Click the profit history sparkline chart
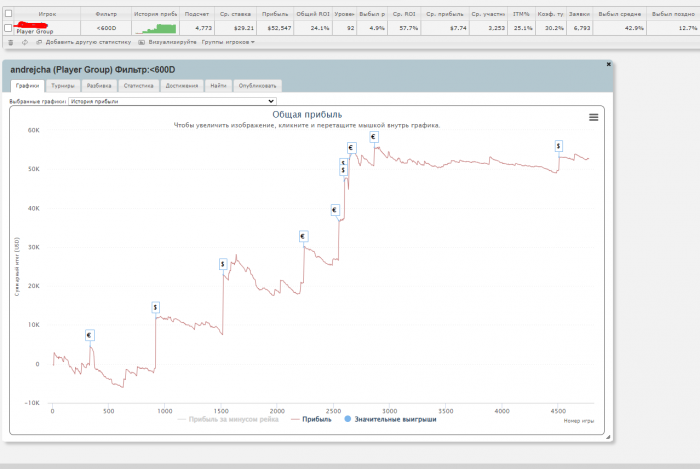 155,28
